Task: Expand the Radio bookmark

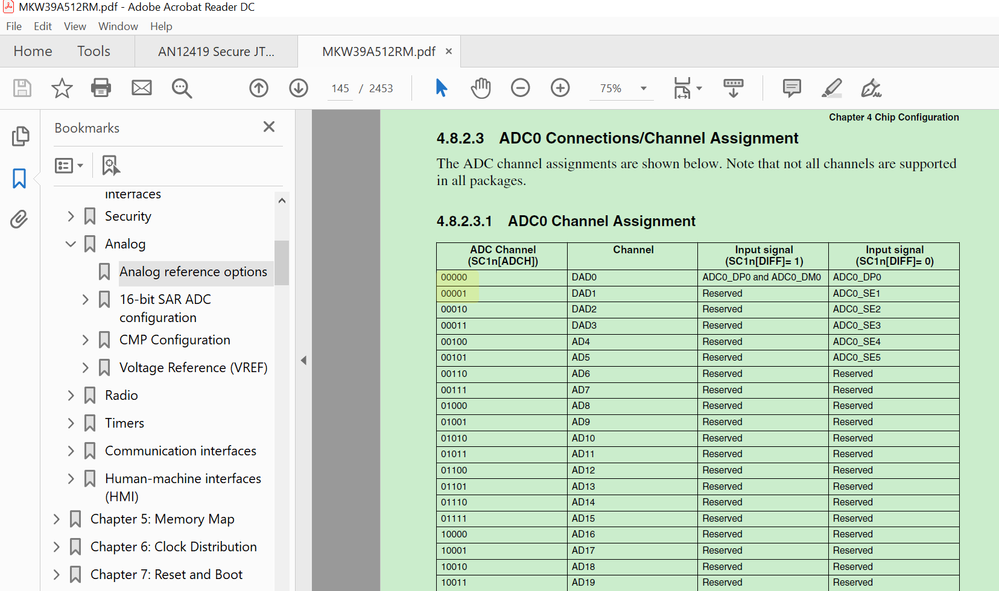Action: tap(71, 395)
